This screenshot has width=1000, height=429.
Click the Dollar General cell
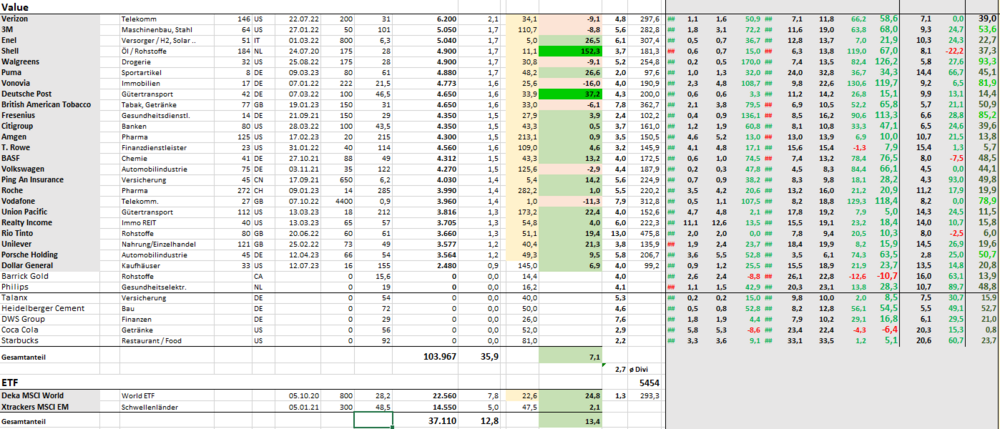click(50, 265)
